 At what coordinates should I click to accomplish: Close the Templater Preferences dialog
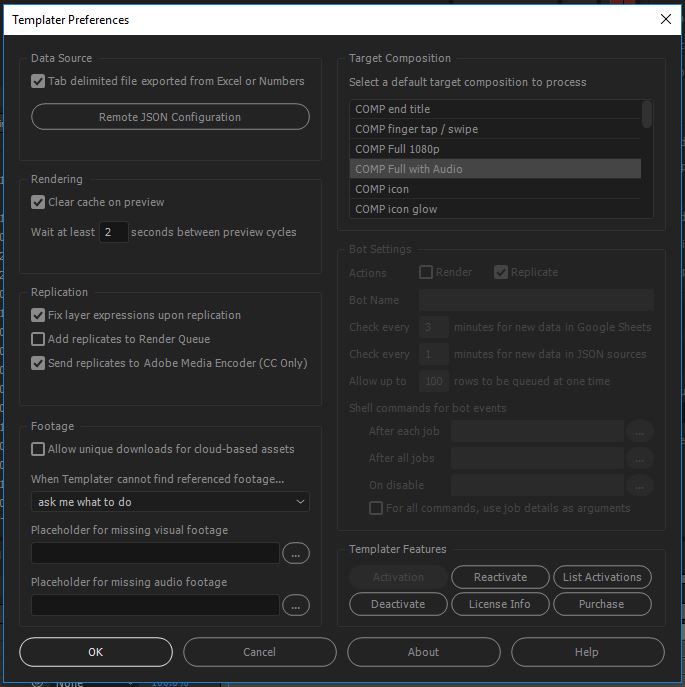666,19
